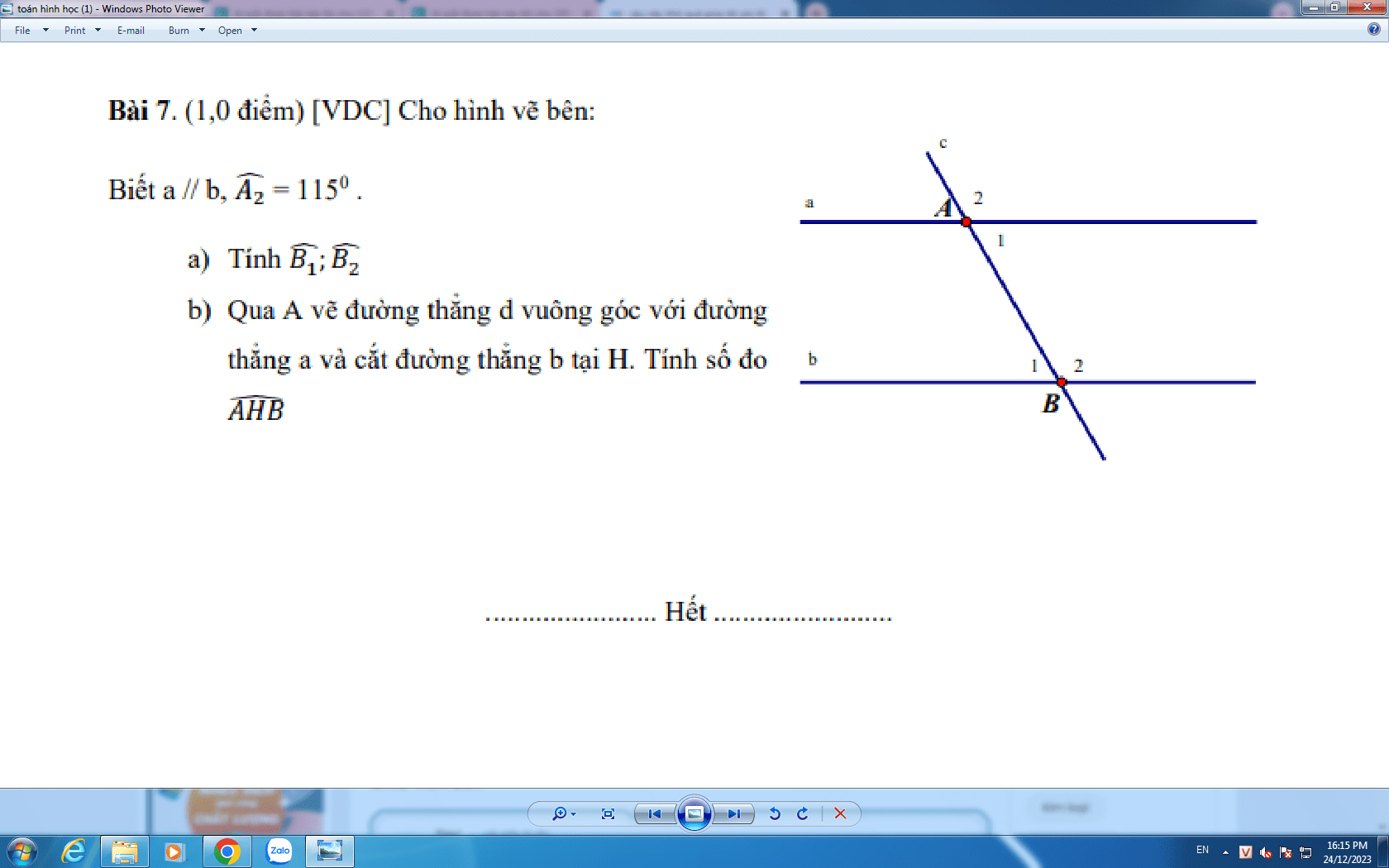Viewport: 1389px width, 868px height.
Task: Toggle the muted volume tray icon
Action: 1265,851
